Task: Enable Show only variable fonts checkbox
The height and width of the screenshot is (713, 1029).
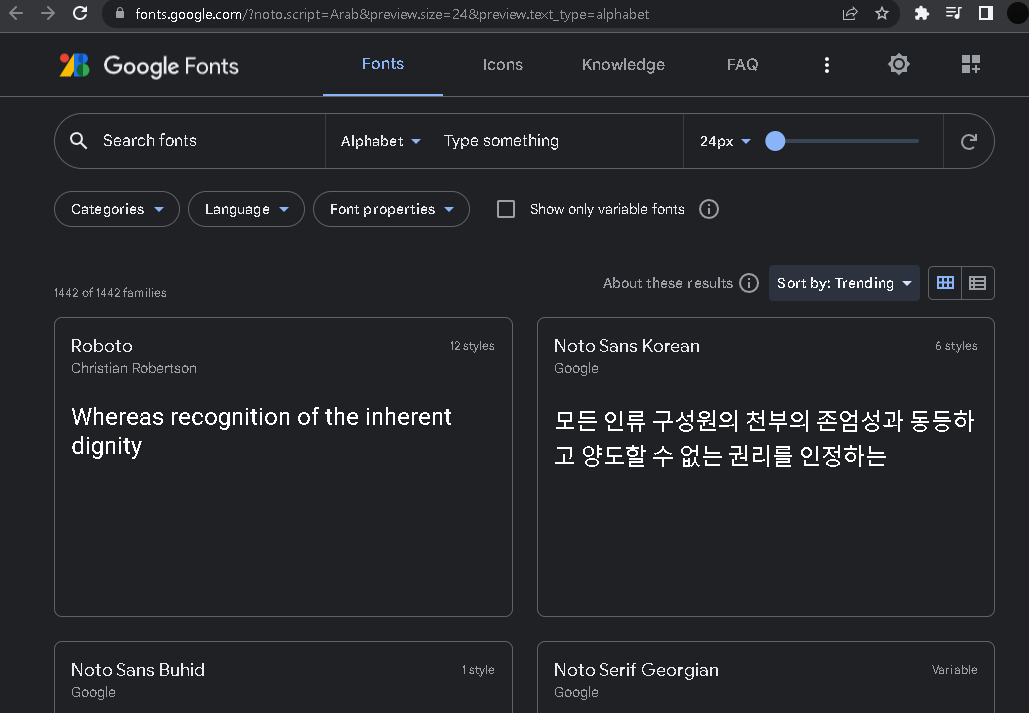Action: click(506, 209)
